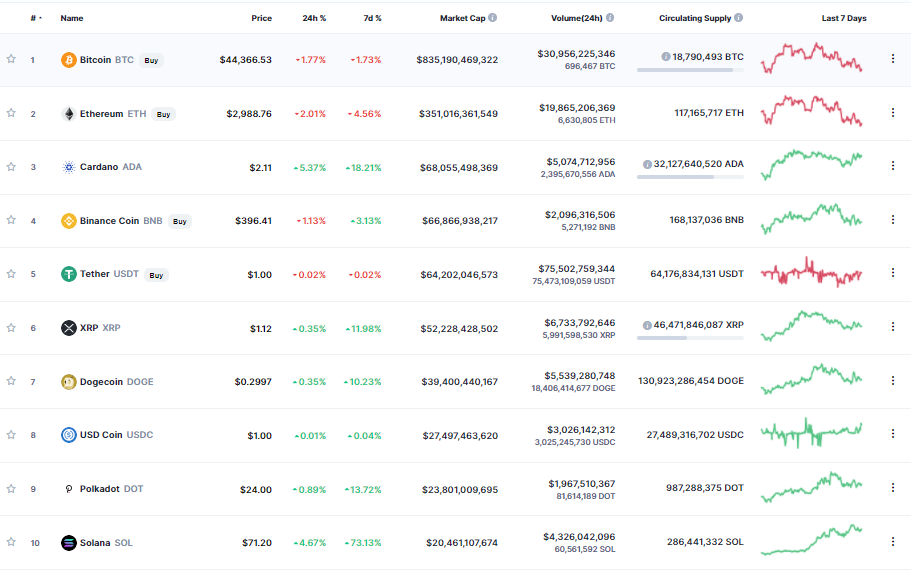Click the Buy button next to Bitcoin
Image resolution: width=911 pixels, height=572 pixels.
pos(151,60)
